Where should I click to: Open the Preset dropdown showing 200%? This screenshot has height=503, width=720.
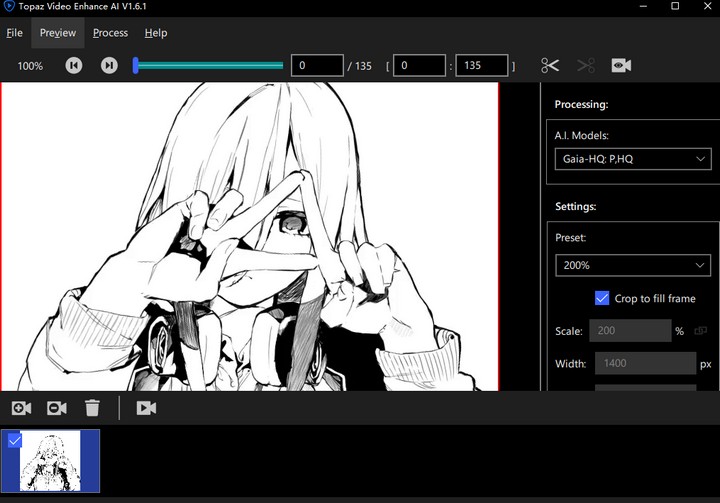pyautogui.click(x=633, y=265)
